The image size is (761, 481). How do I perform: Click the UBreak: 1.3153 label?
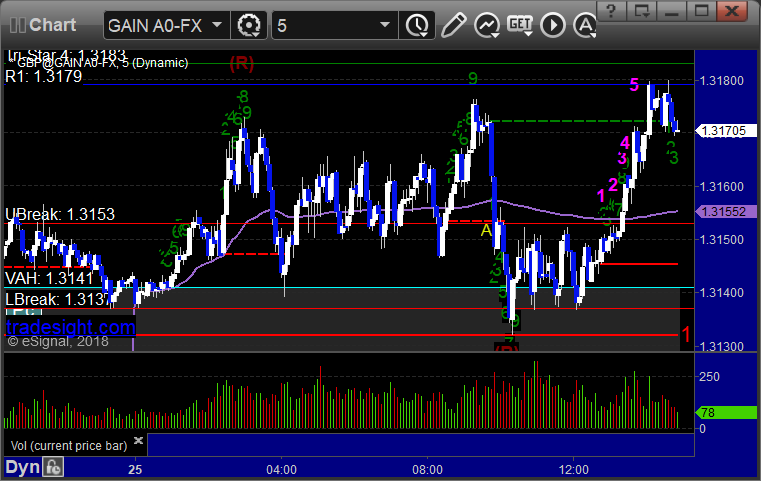[60, 214]
